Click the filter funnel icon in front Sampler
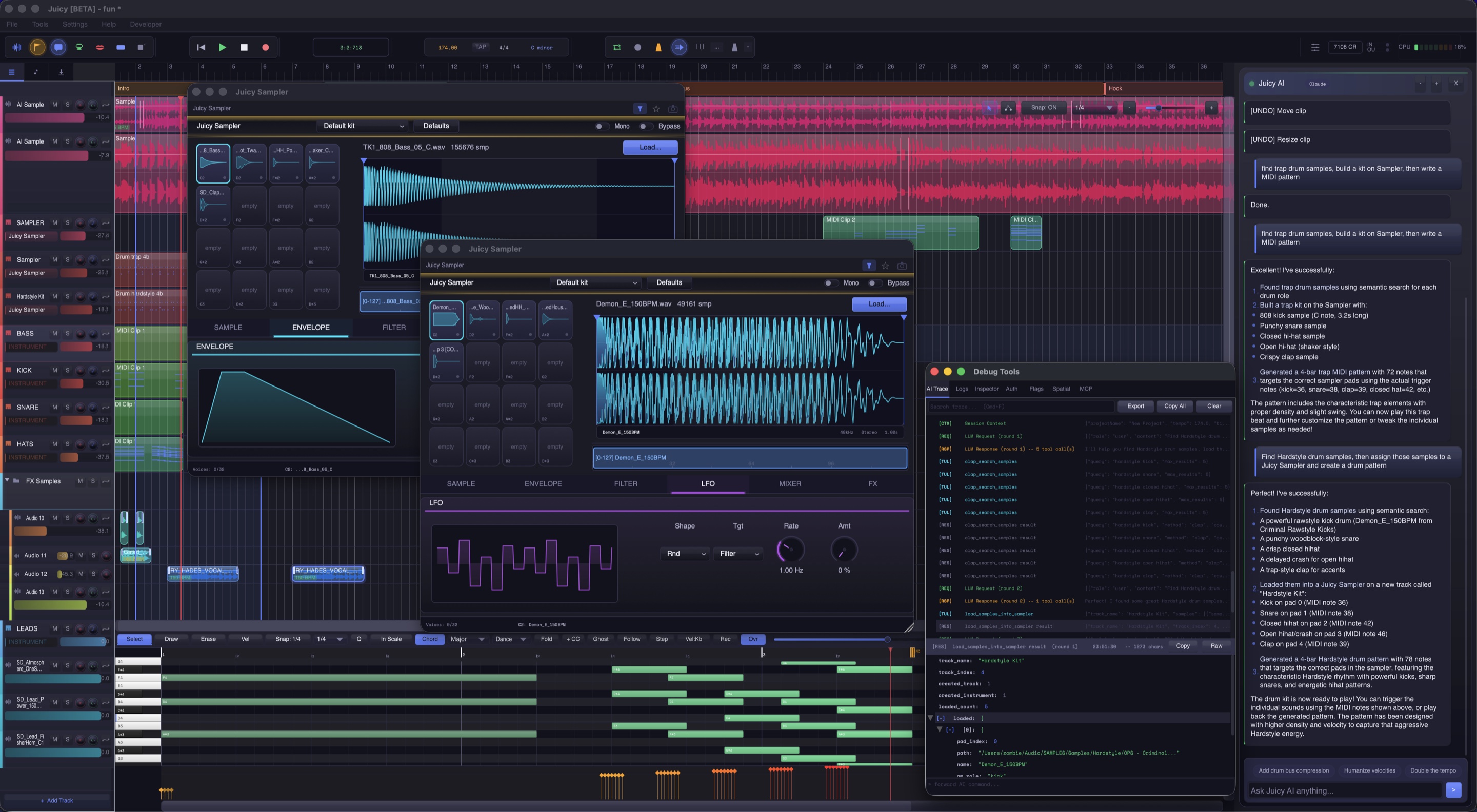This screenshot has width=1477, height=812. coord(869,266)
